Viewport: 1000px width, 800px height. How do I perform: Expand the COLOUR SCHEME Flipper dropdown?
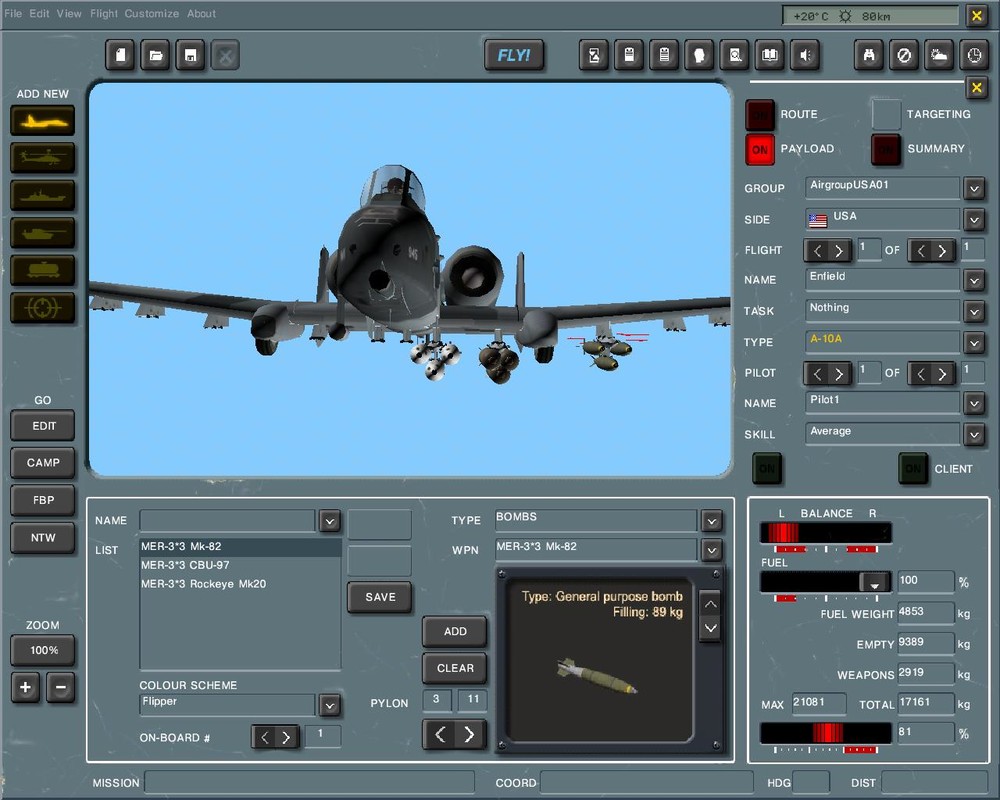pyautogui.click(x=330, y=706)
